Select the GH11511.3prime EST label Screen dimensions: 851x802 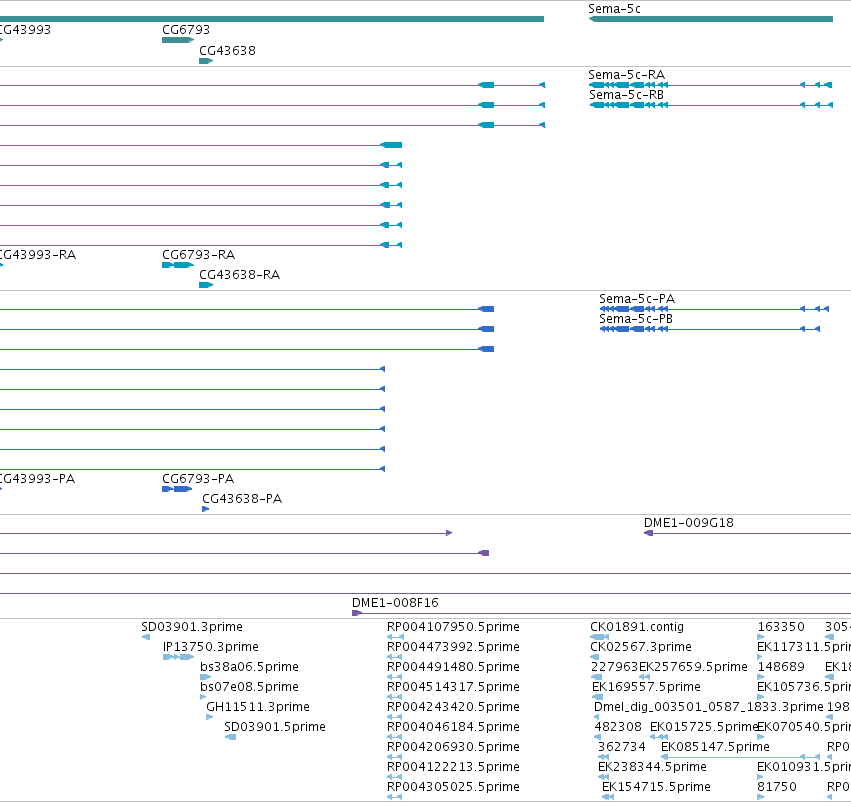258,707
